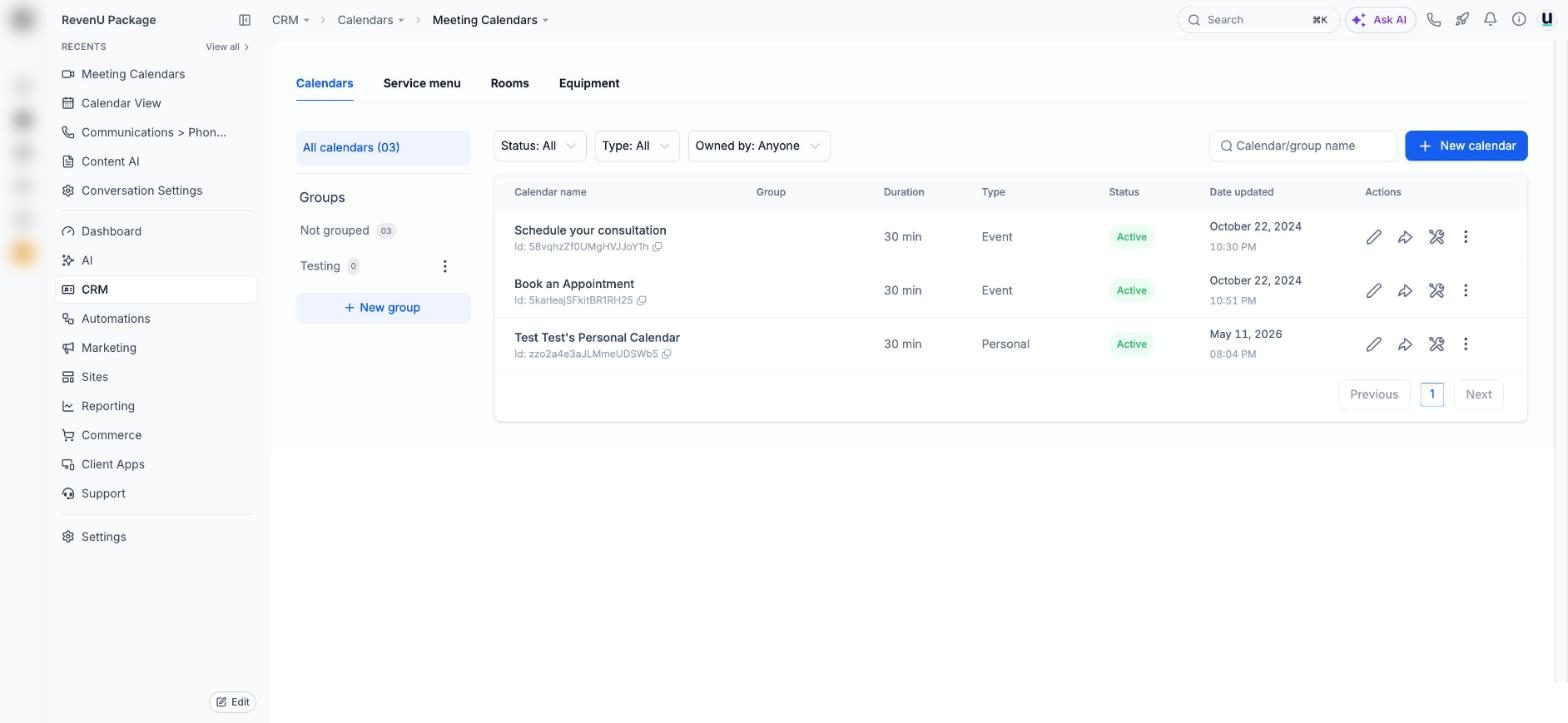Copy Test Test's Personal Calendar ID
Image resolution: width=1568 pixels, height=723 pixels.
pos(666,354)
